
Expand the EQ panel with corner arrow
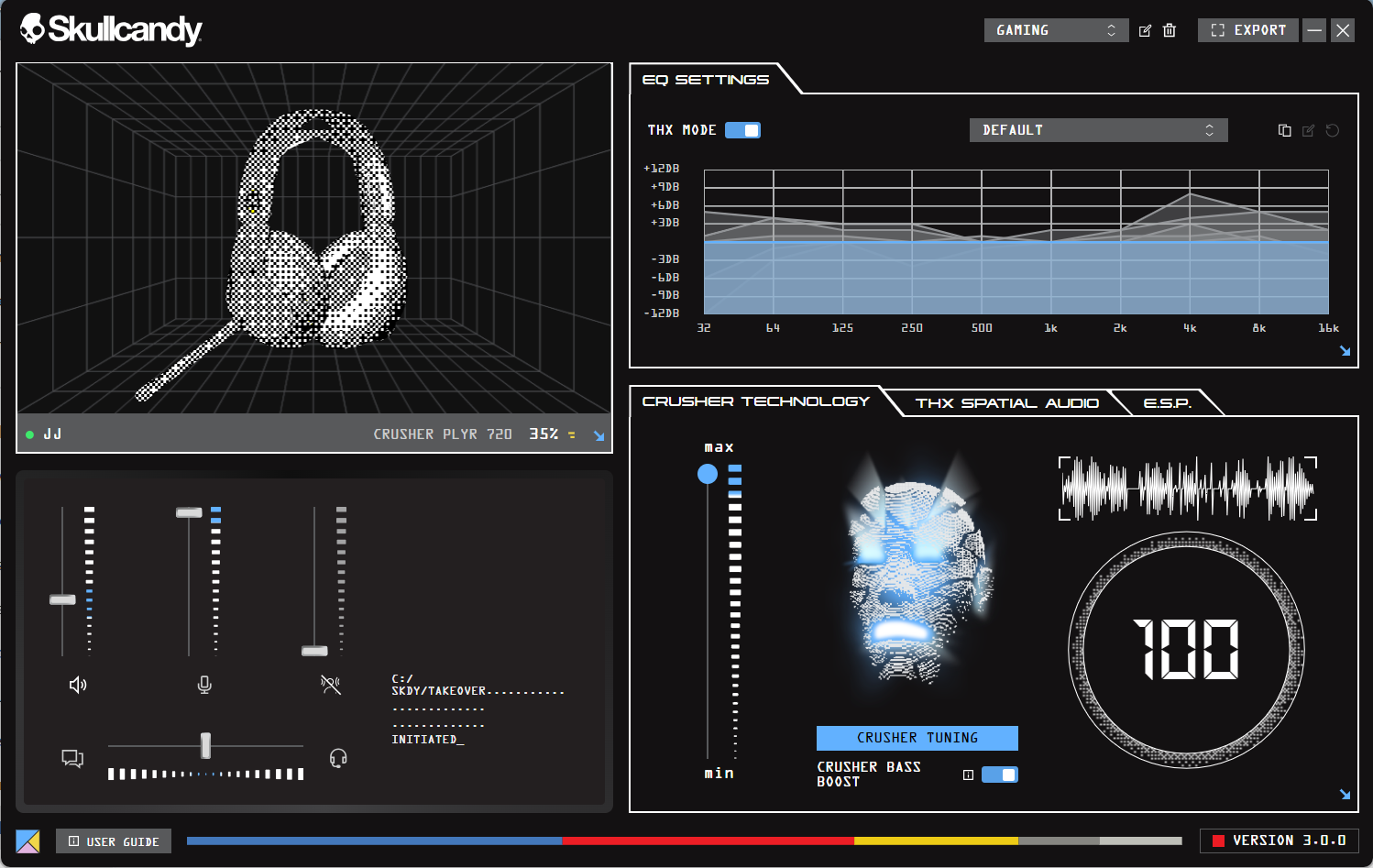1345,350
